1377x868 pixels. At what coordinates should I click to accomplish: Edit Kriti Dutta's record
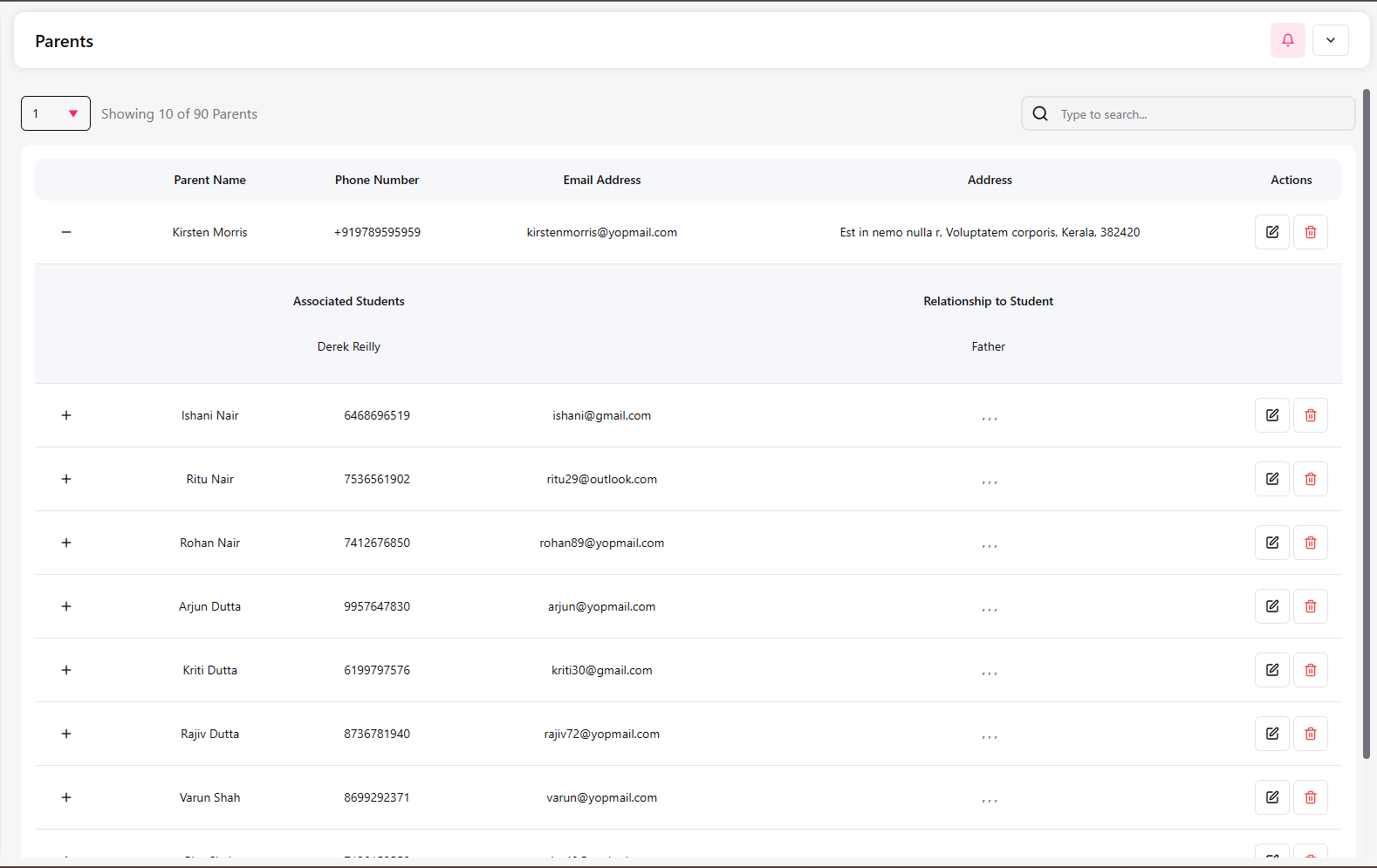1271,670
